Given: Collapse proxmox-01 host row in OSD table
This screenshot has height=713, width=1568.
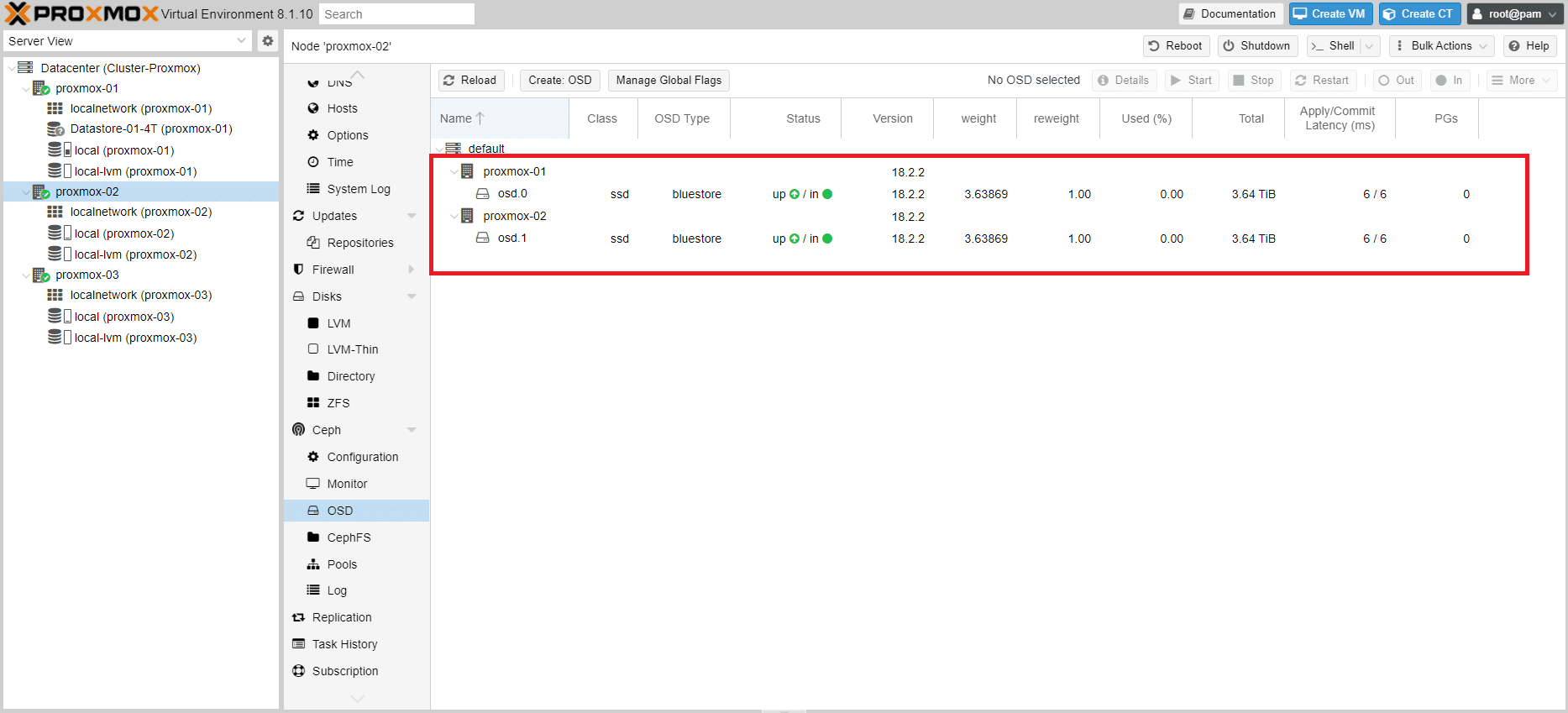Looking at the screenshot, I should pyautogui.click(x=454, y=171).
